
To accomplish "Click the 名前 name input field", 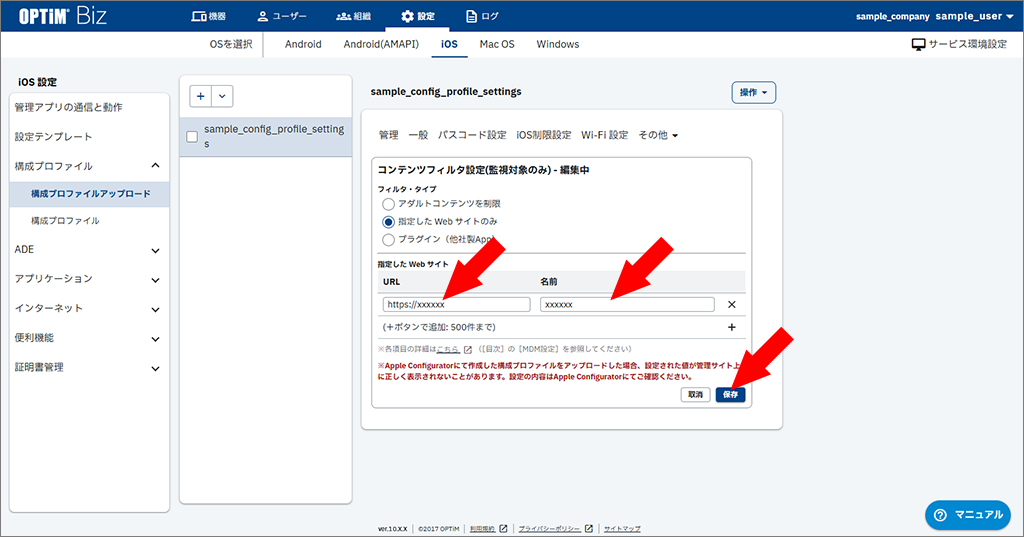I will (627, 304).
